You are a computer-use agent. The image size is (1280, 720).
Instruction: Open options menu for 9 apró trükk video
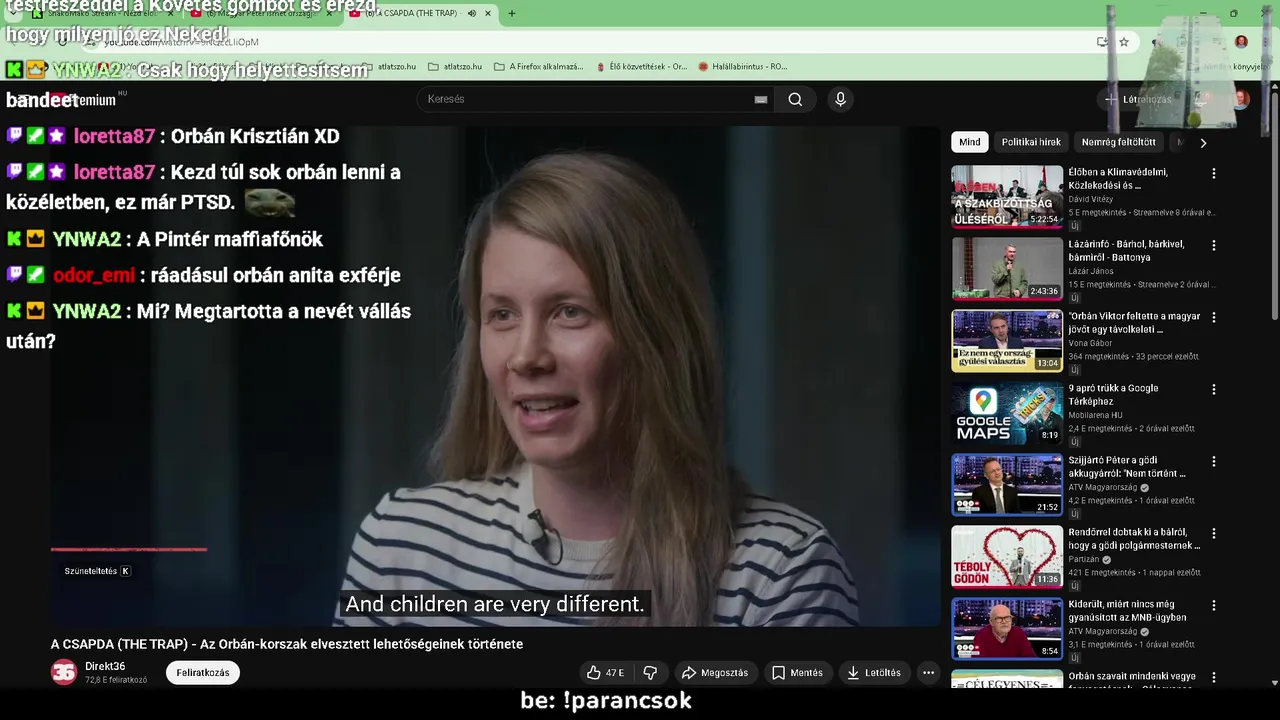tap(1214, 389)
